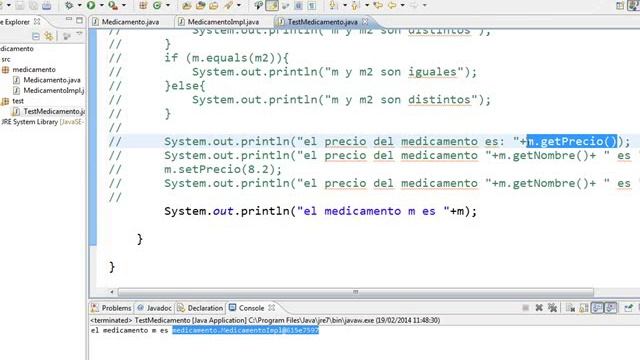The image size is (640, 360).
Task: Collapse All in Package Explorer
Action: pos(36,36)
